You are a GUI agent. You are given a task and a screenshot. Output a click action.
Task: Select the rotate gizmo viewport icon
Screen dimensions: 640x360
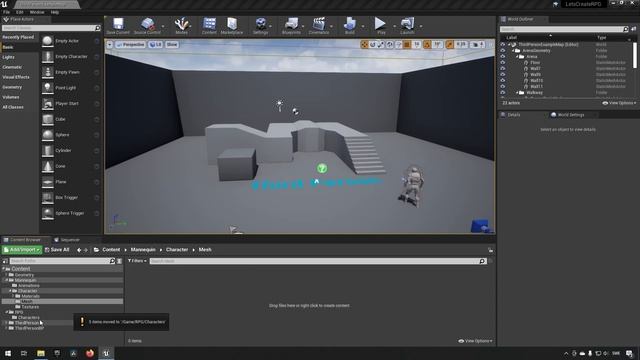coord(373,44)
